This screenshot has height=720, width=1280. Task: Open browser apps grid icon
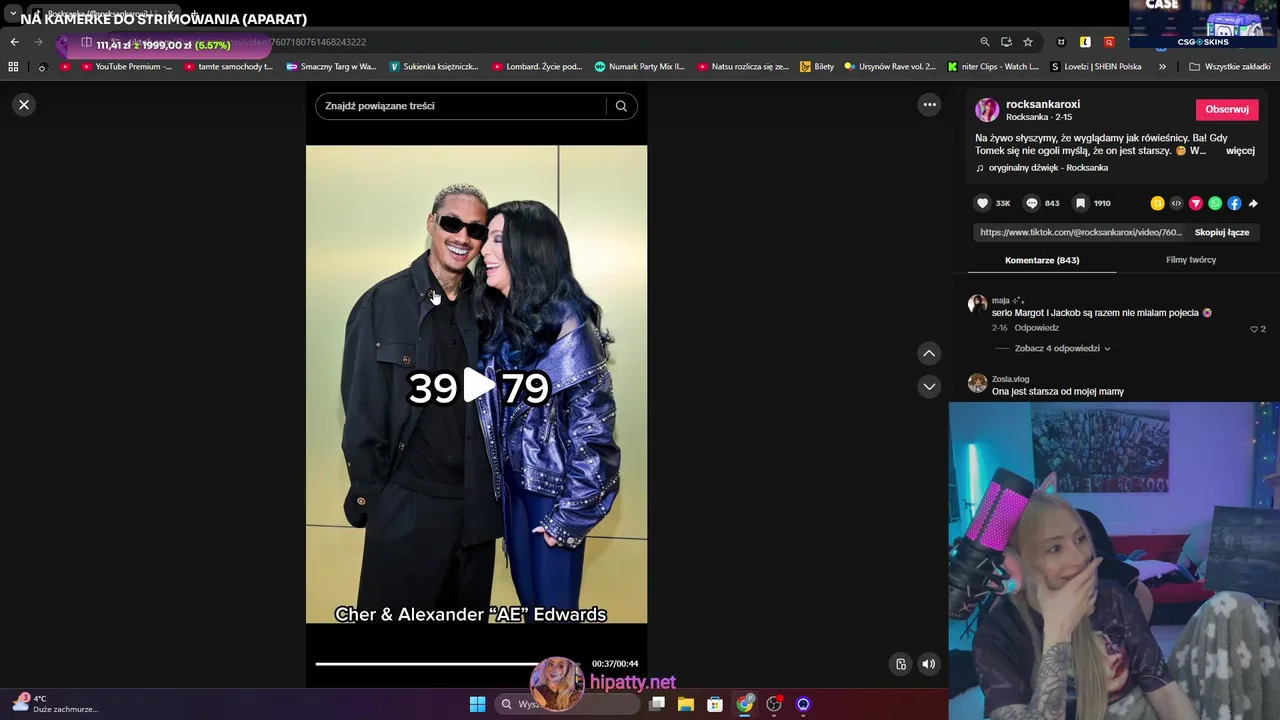(13, 67)
